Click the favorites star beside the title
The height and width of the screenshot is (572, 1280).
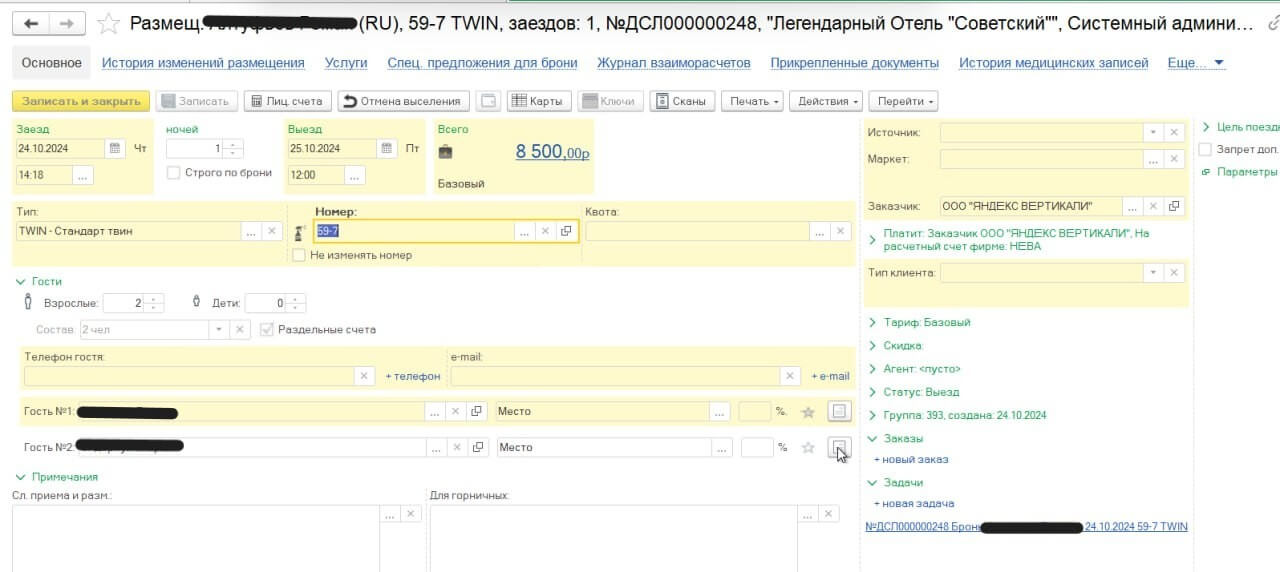[x=110, y=24]
